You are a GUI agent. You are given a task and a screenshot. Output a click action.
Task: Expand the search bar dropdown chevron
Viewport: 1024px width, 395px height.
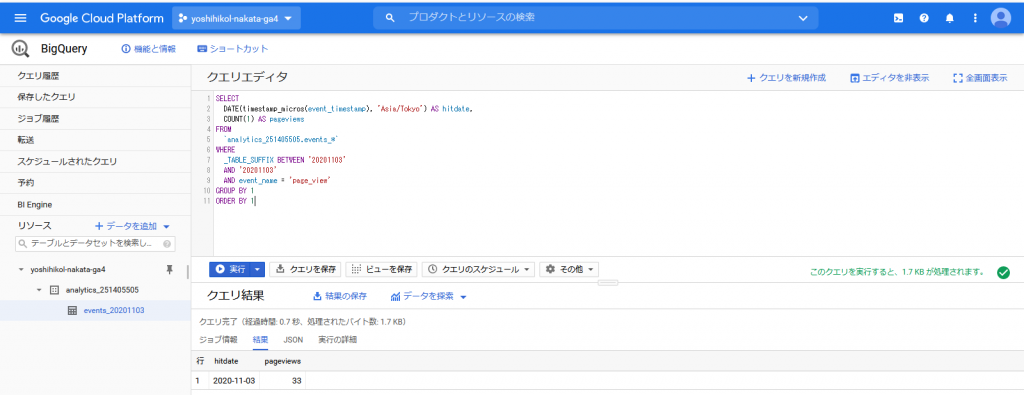click(803, 18)
